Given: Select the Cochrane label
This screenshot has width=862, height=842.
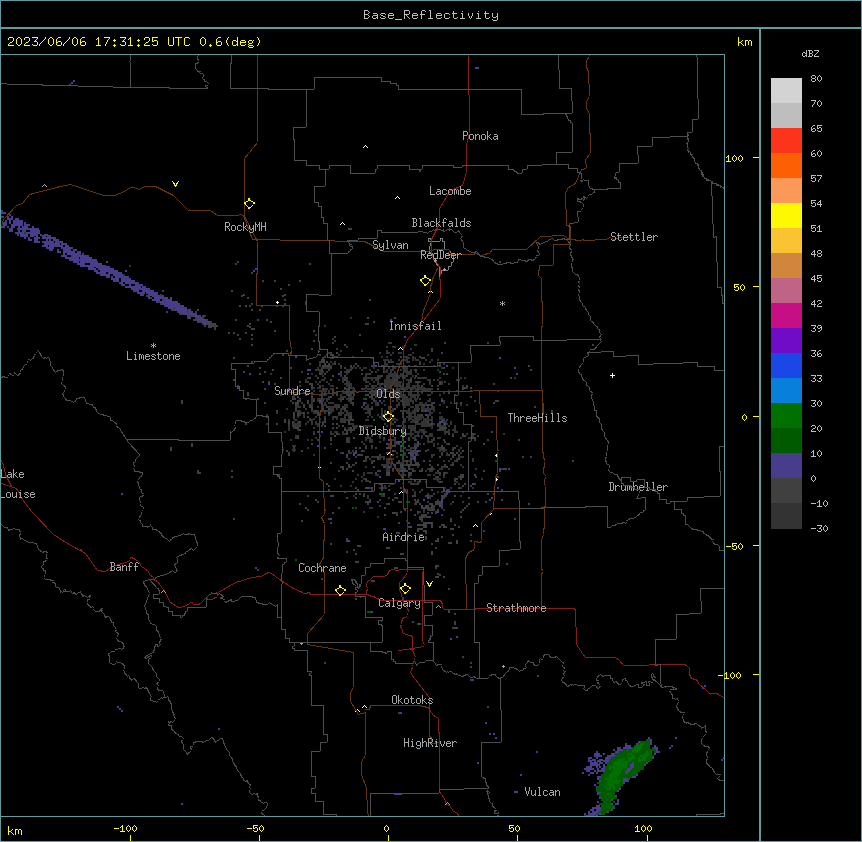Looking at the screenshot, I should point(322,568).
